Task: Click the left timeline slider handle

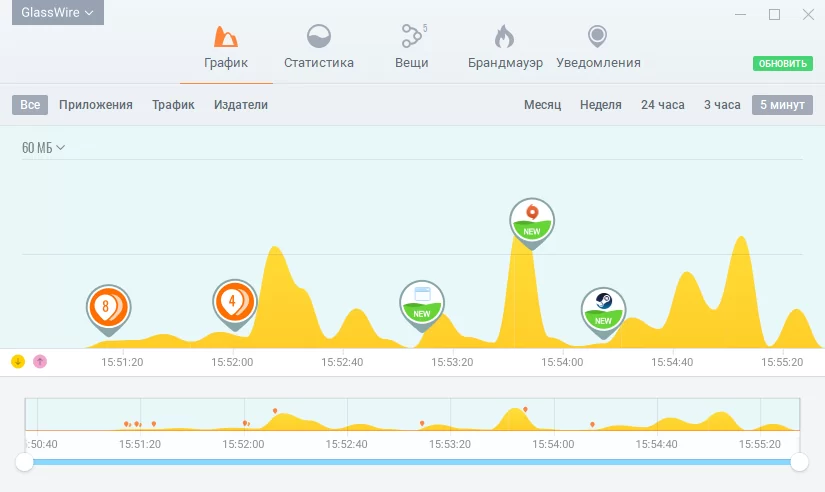Action: [x=24, y=462]
